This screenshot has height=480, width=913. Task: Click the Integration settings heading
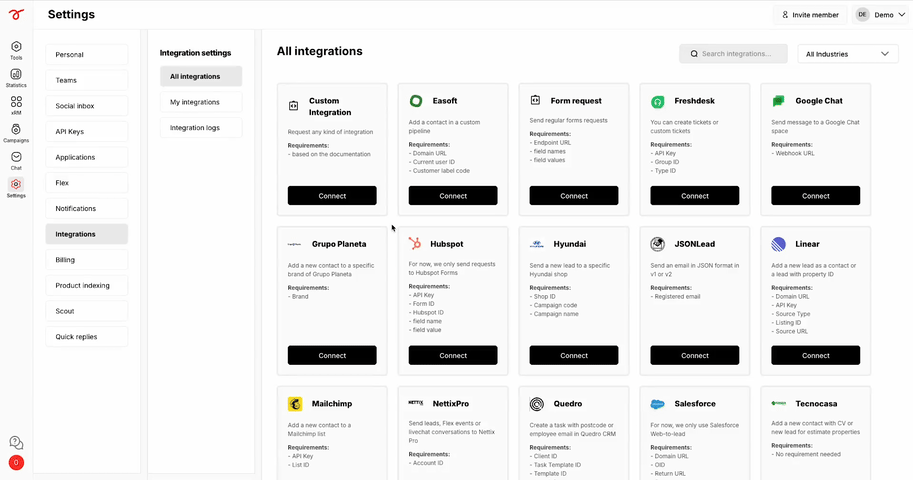tap(195, 53)
